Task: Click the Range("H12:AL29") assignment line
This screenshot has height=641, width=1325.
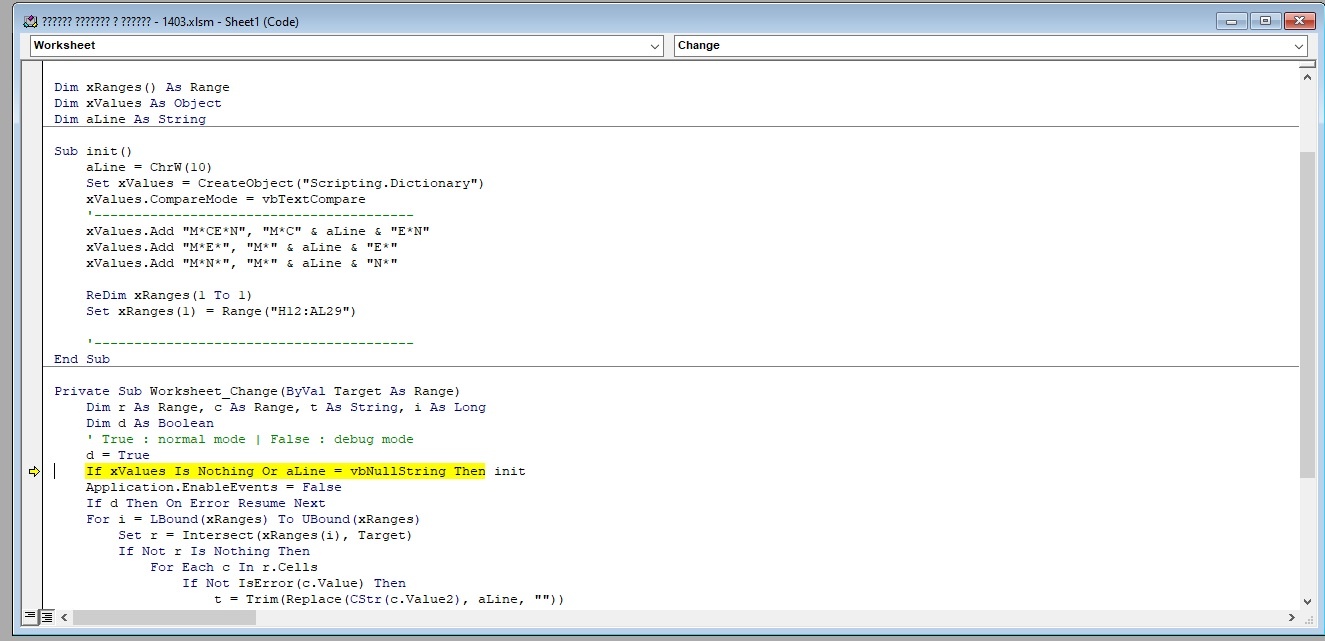Action: [x=221, y=311]
